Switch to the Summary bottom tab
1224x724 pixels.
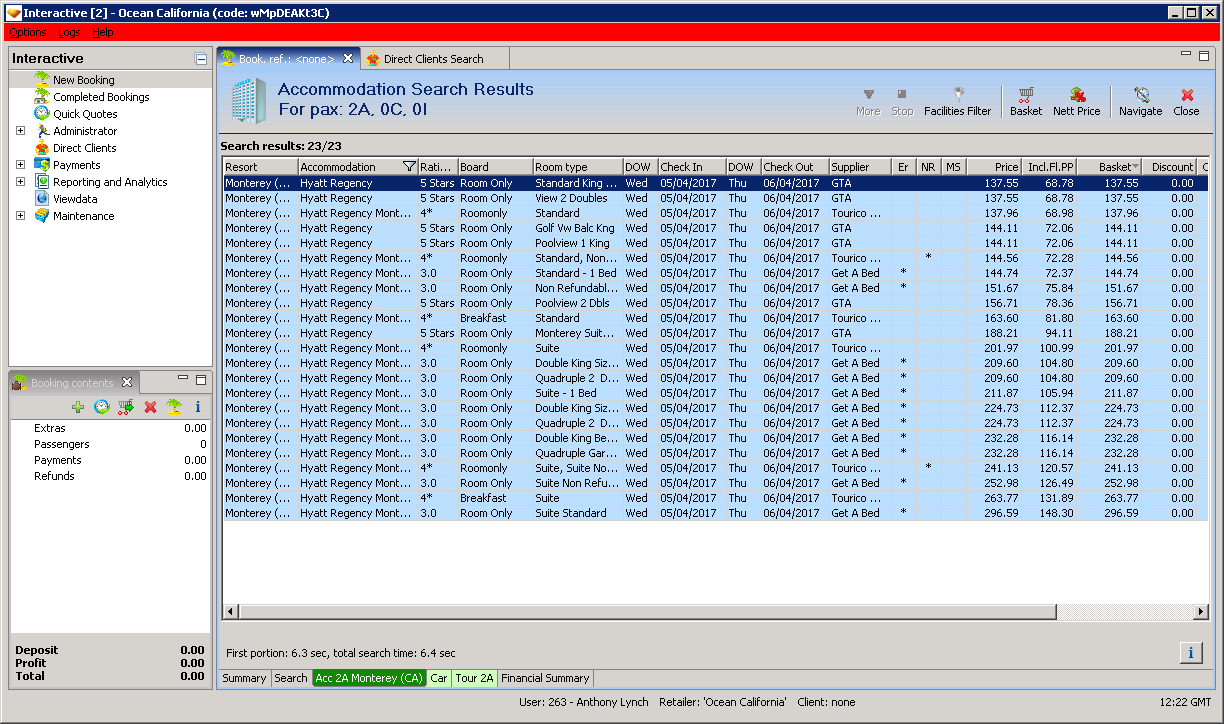[244, 678]
